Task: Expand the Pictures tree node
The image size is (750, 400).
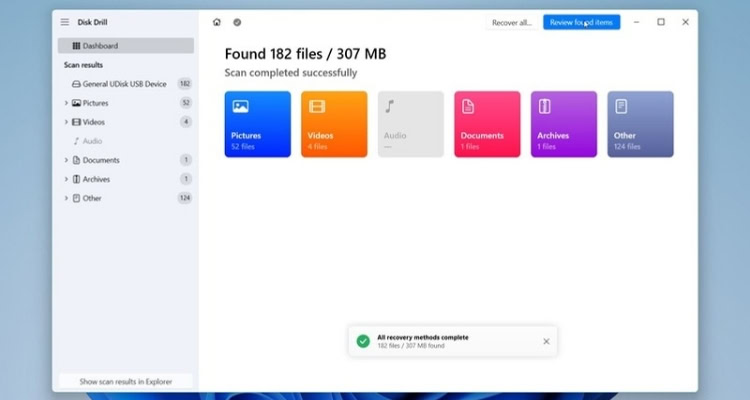Action: pyautogui.click(x=66, y=103)
